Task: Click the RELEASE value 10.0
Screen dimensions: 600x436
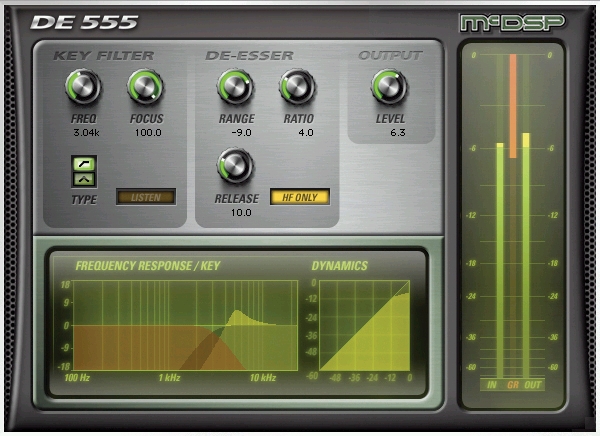Action: click(241, 212)
